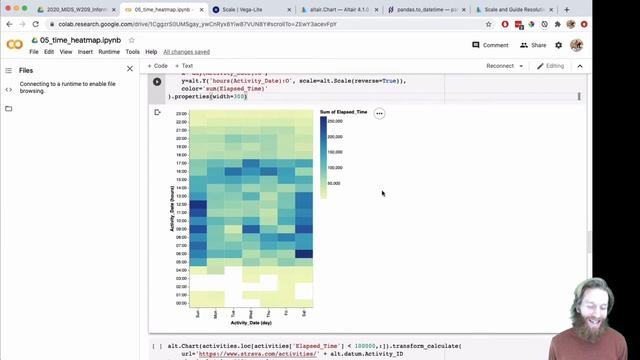This screenshot has height=360, width=640.
Task: Click the page vertical scrollbar
Action: [589, 242]
